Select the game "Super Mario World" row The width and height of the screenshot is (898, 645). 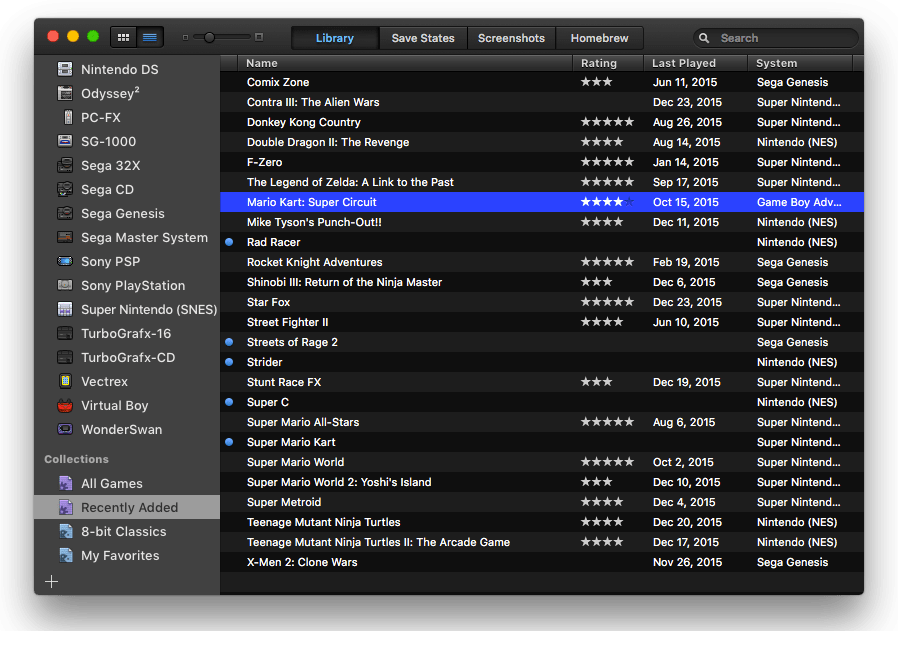[x=542, y=462]
